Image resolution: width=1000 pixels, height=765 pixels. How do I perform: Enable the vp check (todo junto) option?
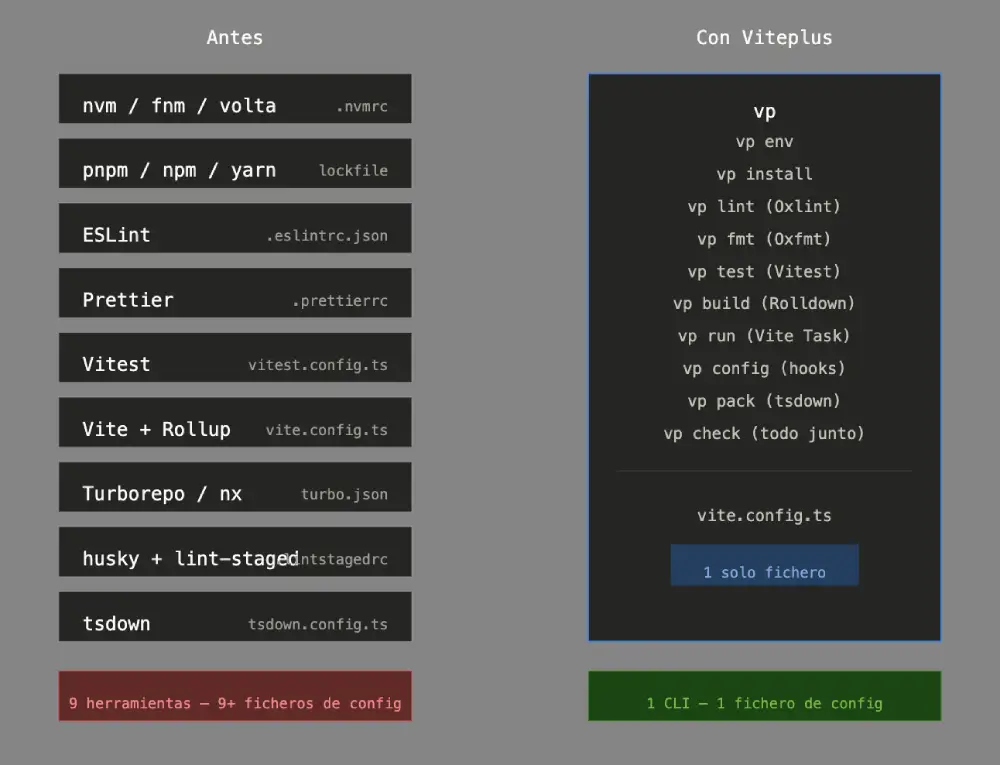coord(764,433)
